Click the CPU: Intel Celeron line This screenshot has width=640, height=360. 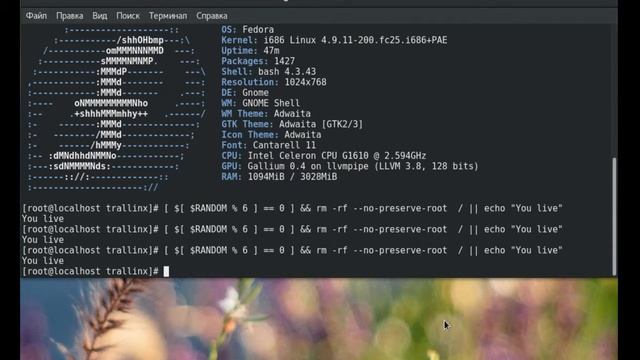tap(324, 156)
